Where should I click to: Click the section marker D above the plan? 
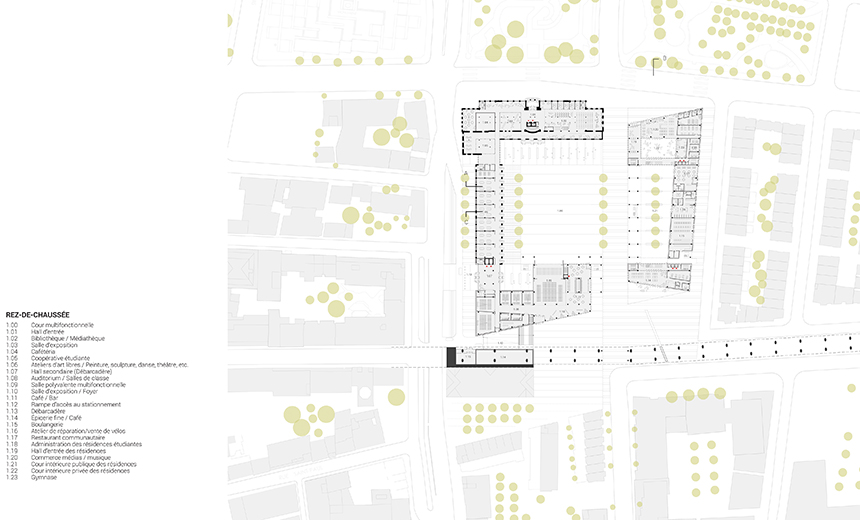(x=664, y=60)
